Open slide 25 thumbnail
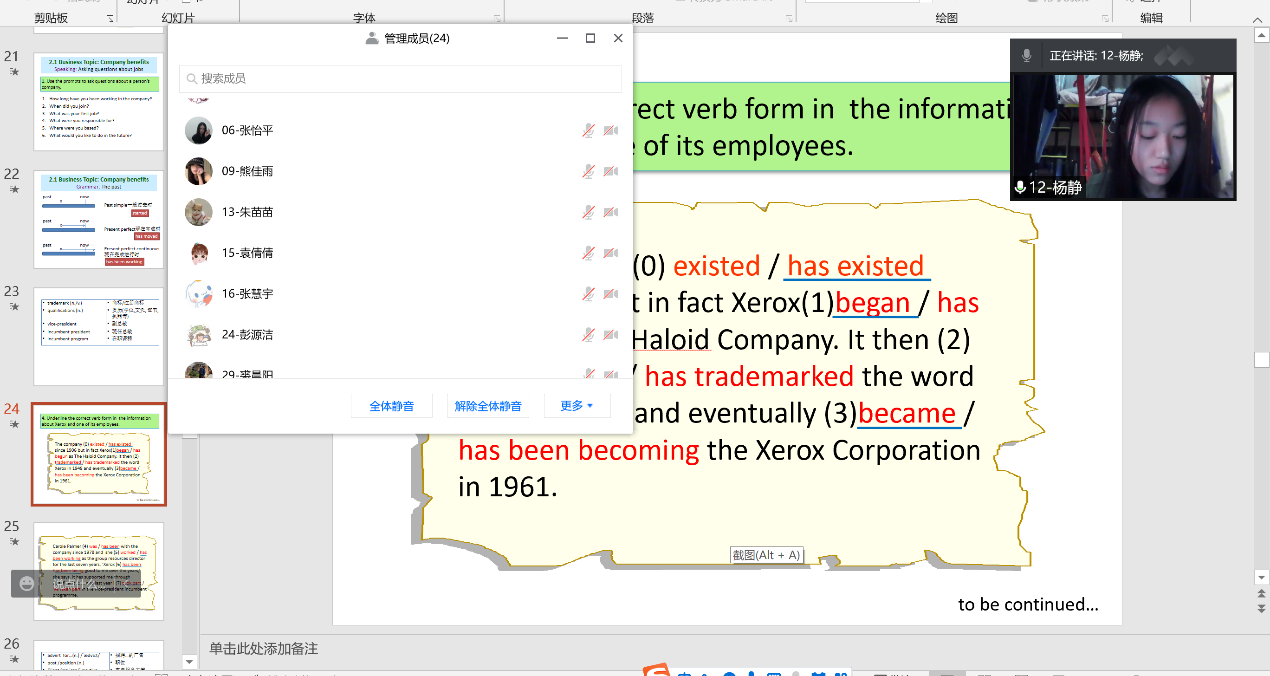 click(x=98, y=571)
